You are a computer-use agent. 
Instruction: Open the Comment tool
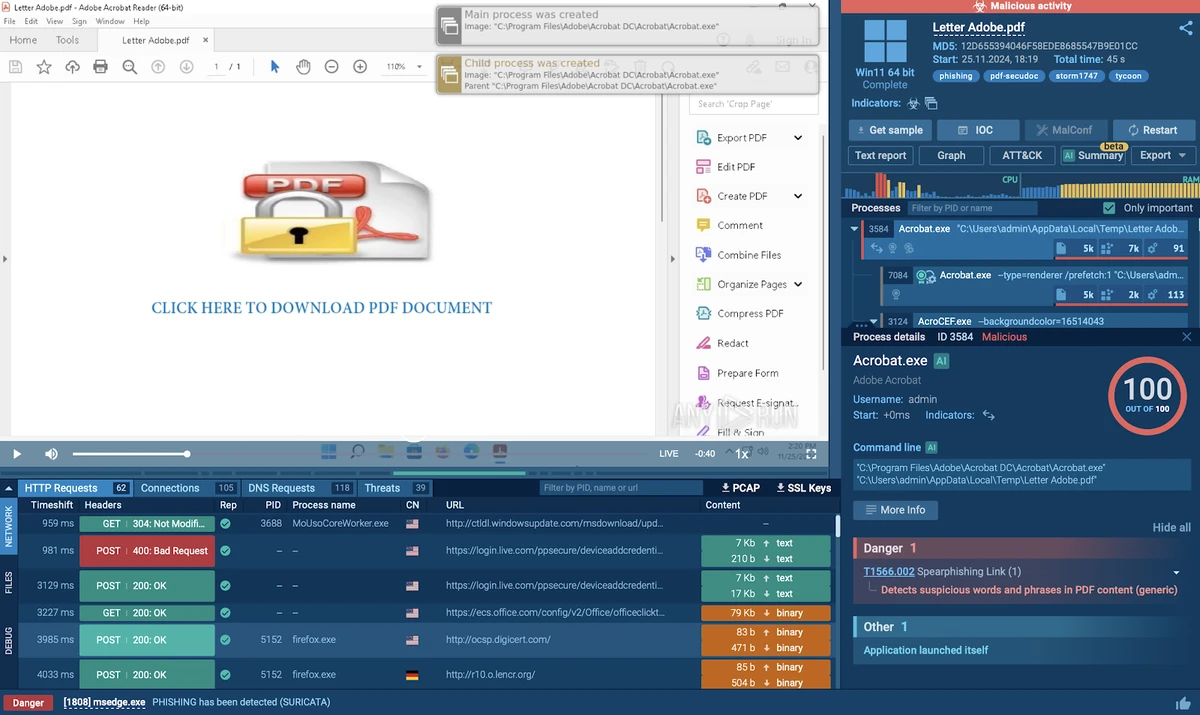click(x=740, y=226)
